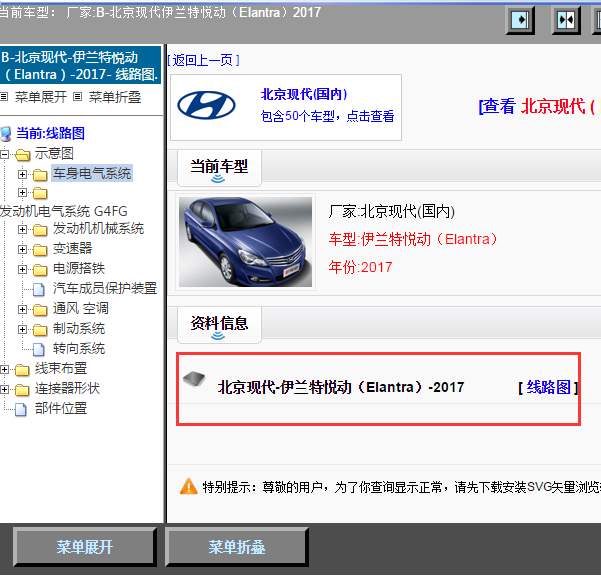This screenshot has width=601, height=578.
Task: Expand the 制动系统 node
Action: click(x=22, y=329)
